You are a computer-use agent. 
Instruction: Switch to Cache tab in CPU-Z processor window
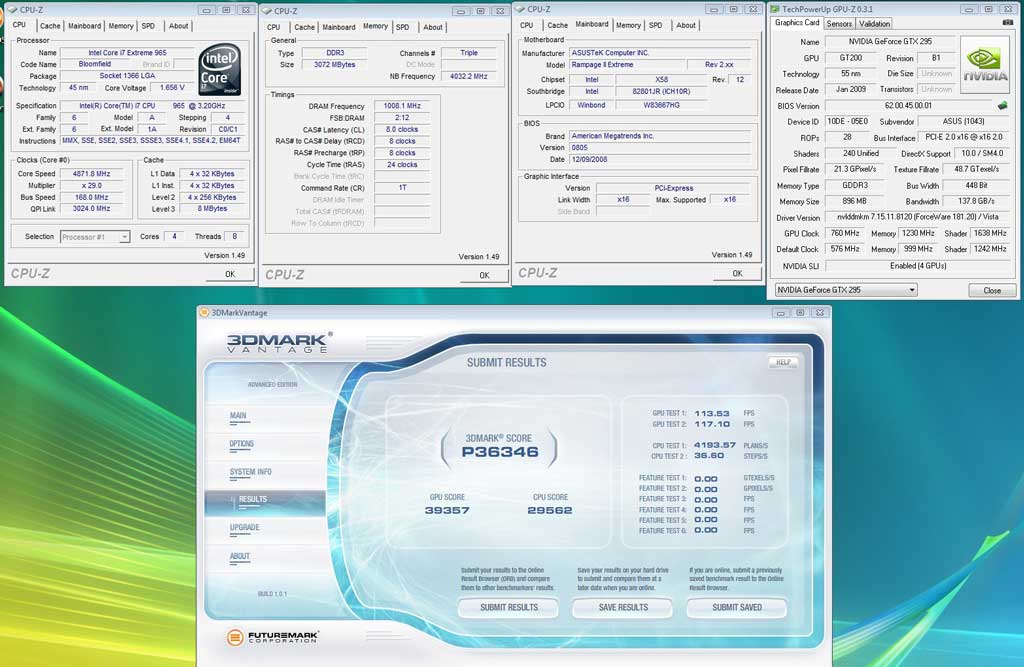[x=50, y=26]
